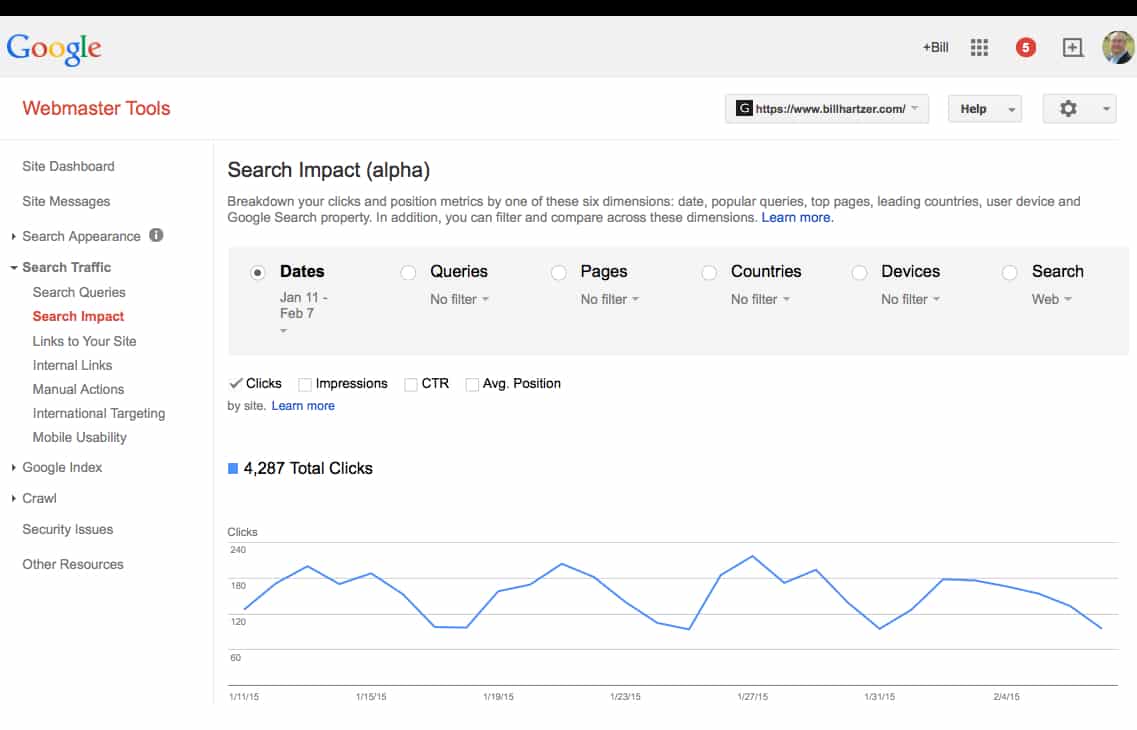Open Search Queries in sidebar

tap(79, 292)
